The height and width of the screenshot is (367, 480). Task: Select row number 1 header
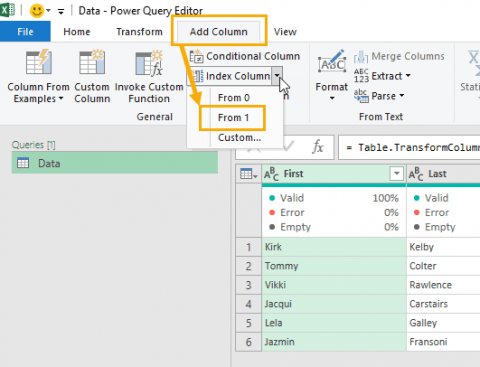pyautogui.click(x=248, y=247)
